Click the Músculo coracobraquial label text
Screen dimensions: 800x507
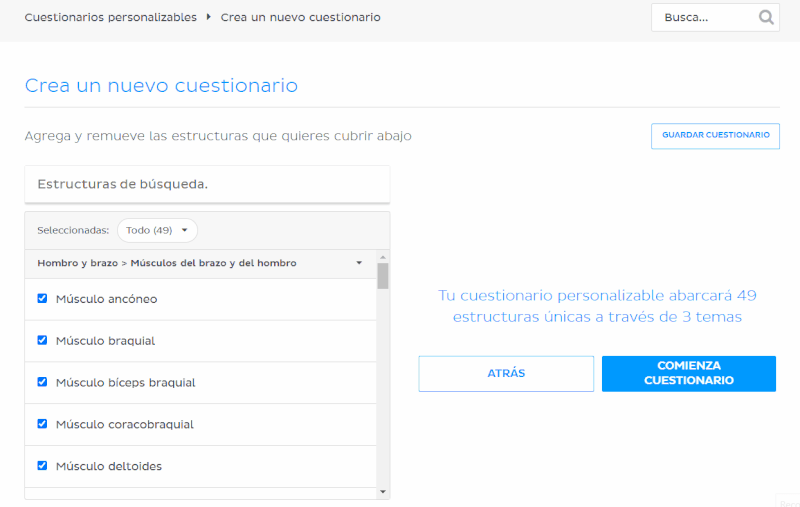pyautogui.click(x=124, y=424)
